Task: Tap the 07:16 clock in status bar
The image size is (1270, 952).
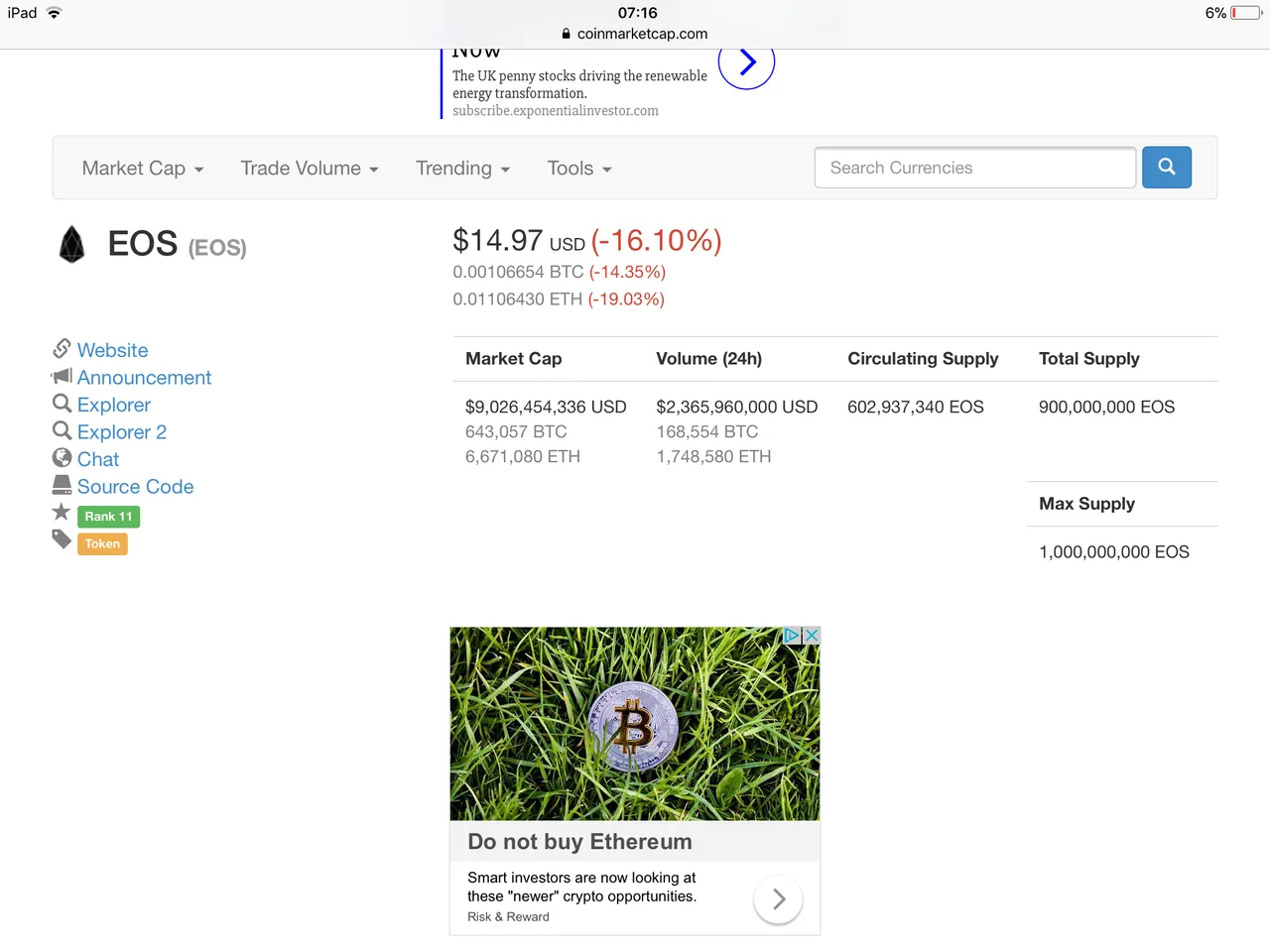Action: tap(637, 13)
